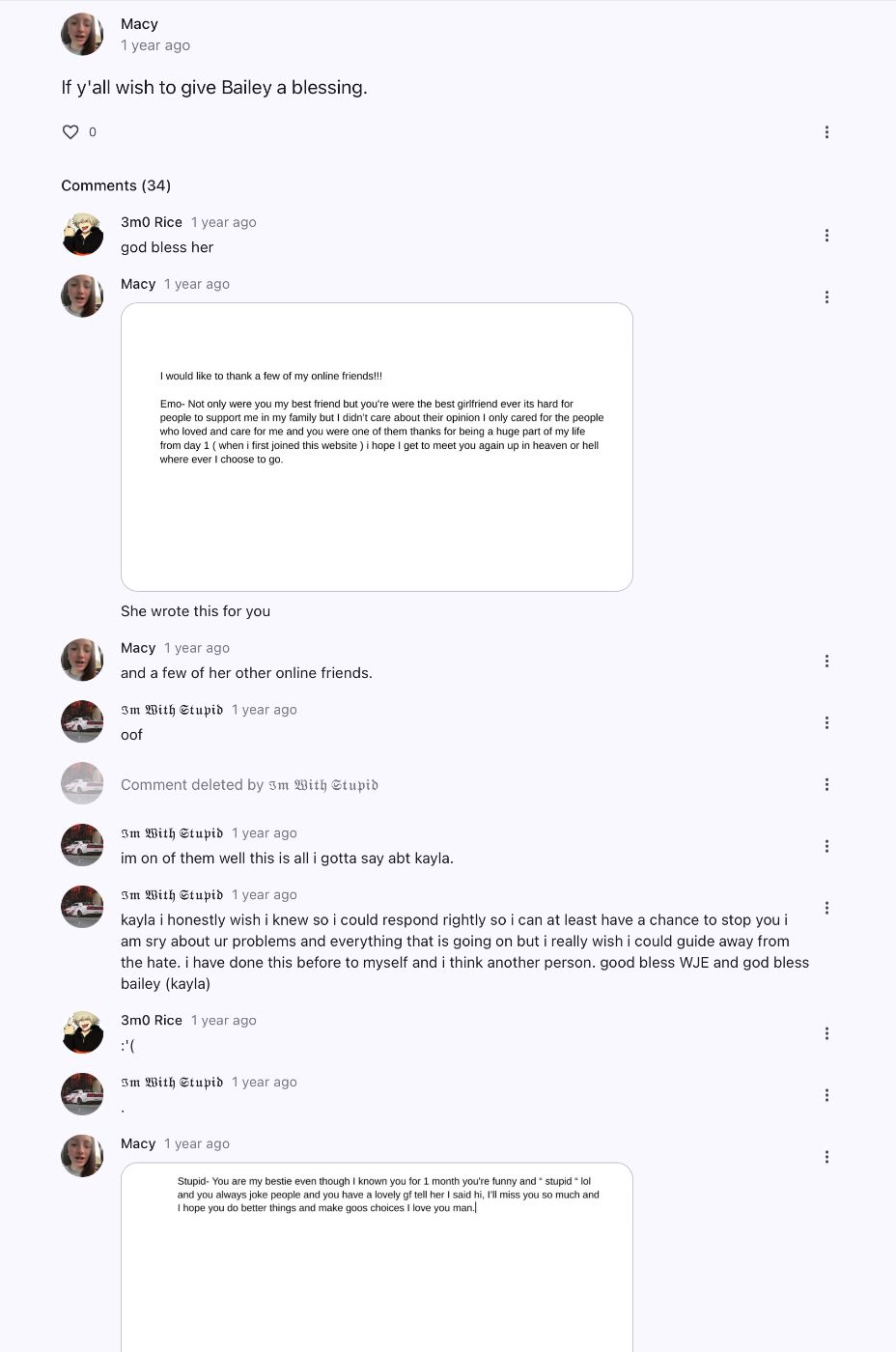Open options for "im on of them" comment
Screen dimensions: 896x1352
(826, 847)
